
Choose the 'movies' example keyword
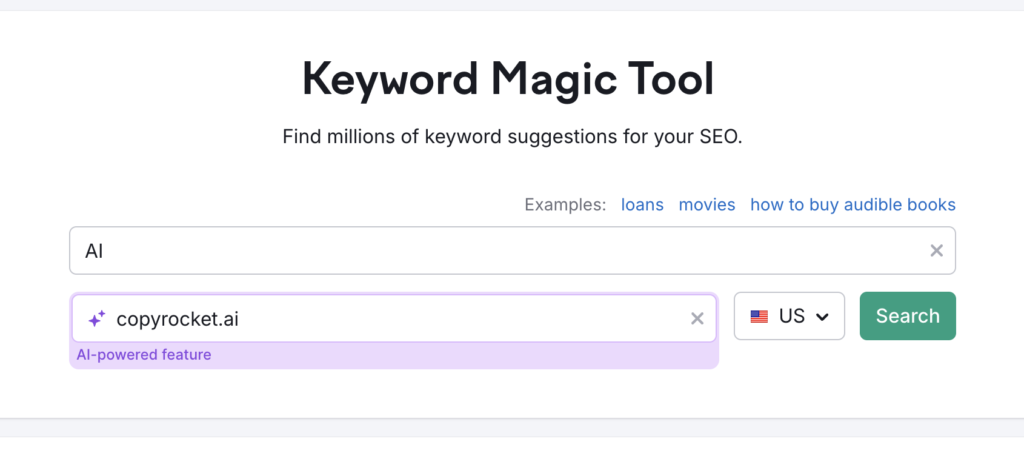(707, 205)
